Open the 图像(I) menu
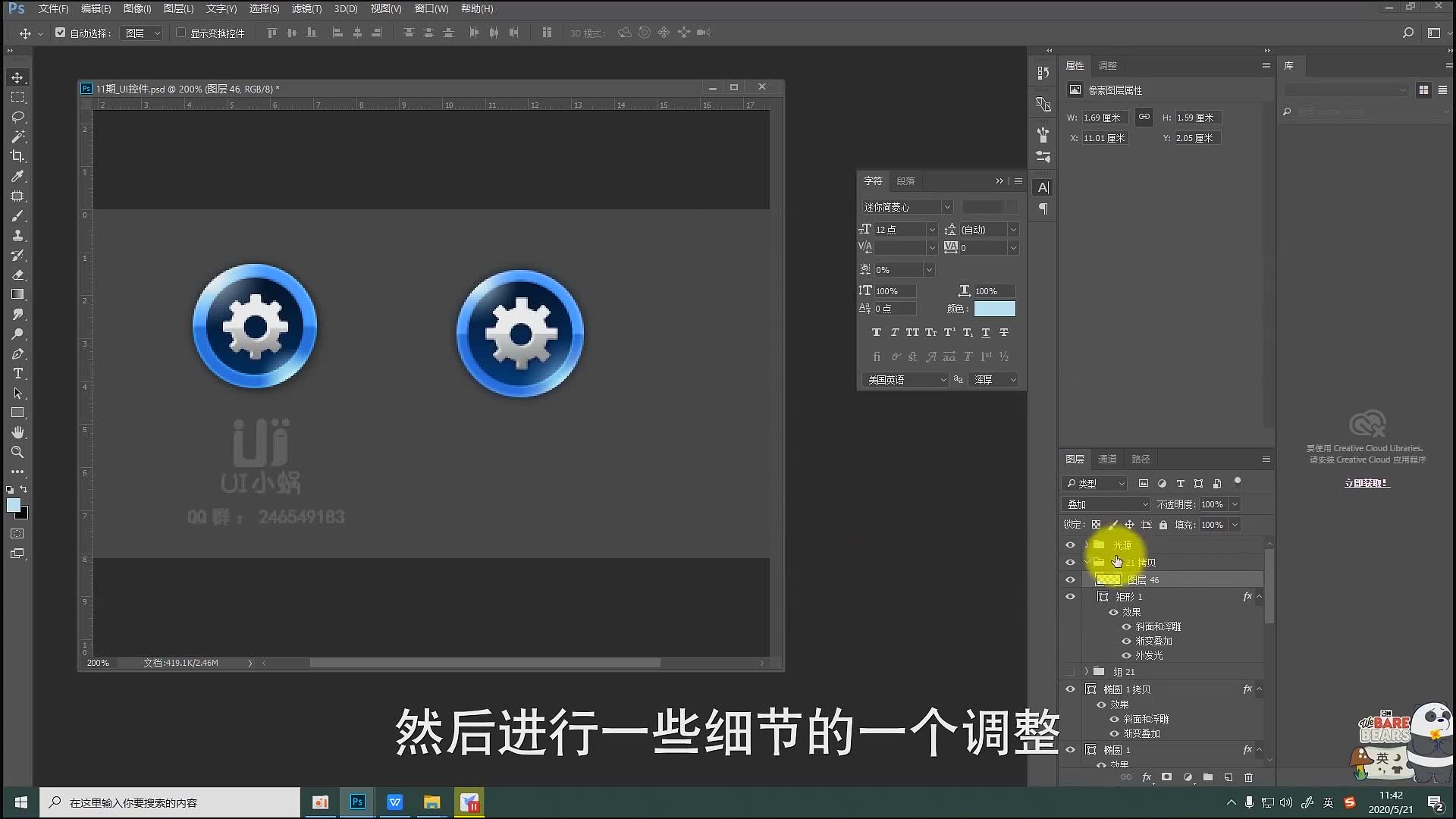The height and width of the screenshot is (819, 1456). click(x=137, y=8)
